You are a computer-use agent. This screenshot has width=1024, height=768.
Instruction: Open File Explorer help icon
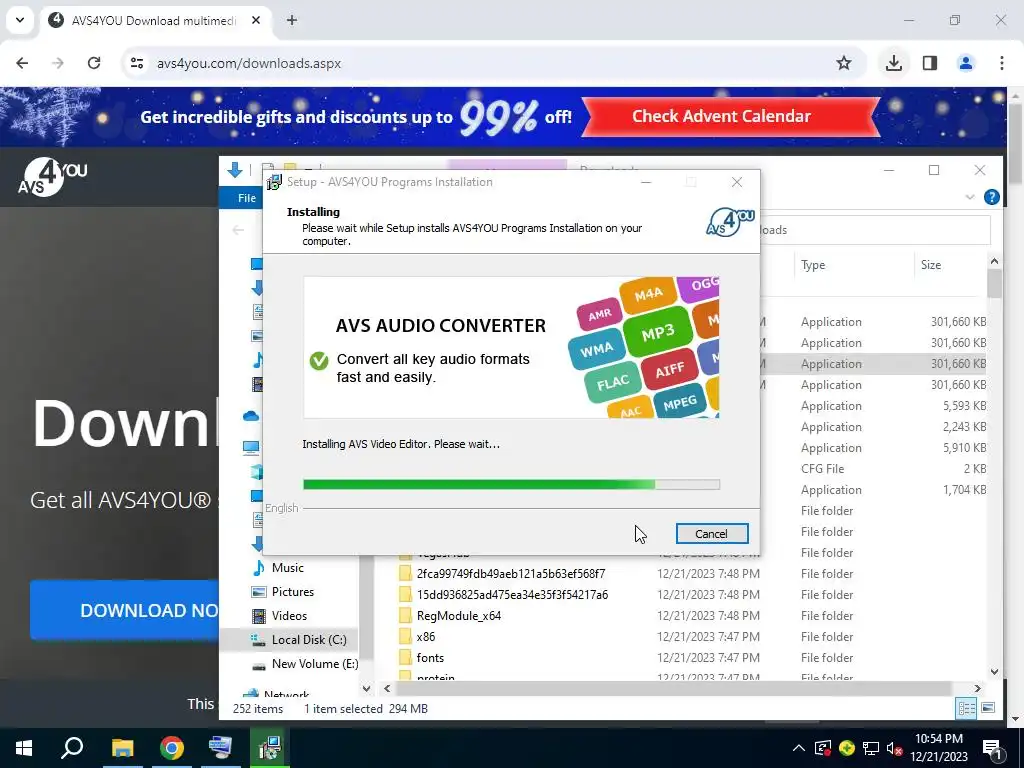coord(991,197)
